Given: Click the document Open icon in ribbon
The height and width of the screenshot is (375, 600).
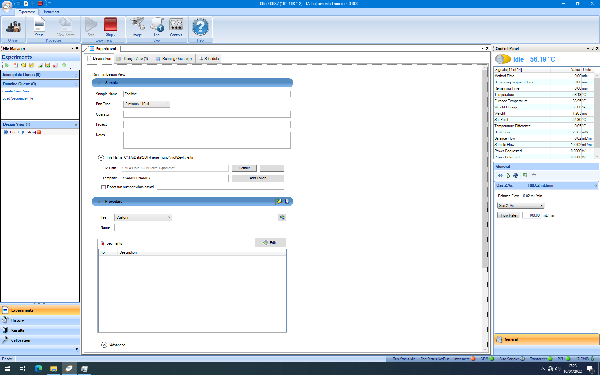Looking at the screenshot, I should [39, 27].
